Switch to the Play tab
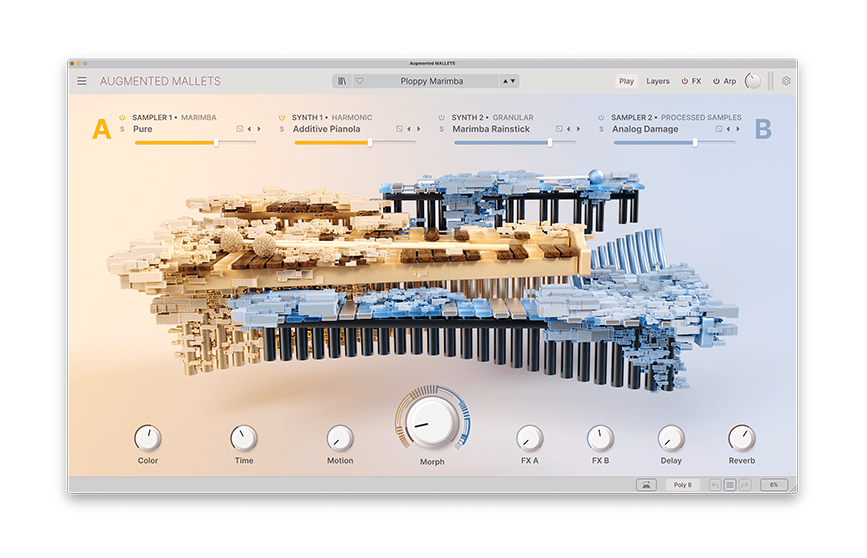The width and height of the screenshot is (867, 558). coord(626,81)
